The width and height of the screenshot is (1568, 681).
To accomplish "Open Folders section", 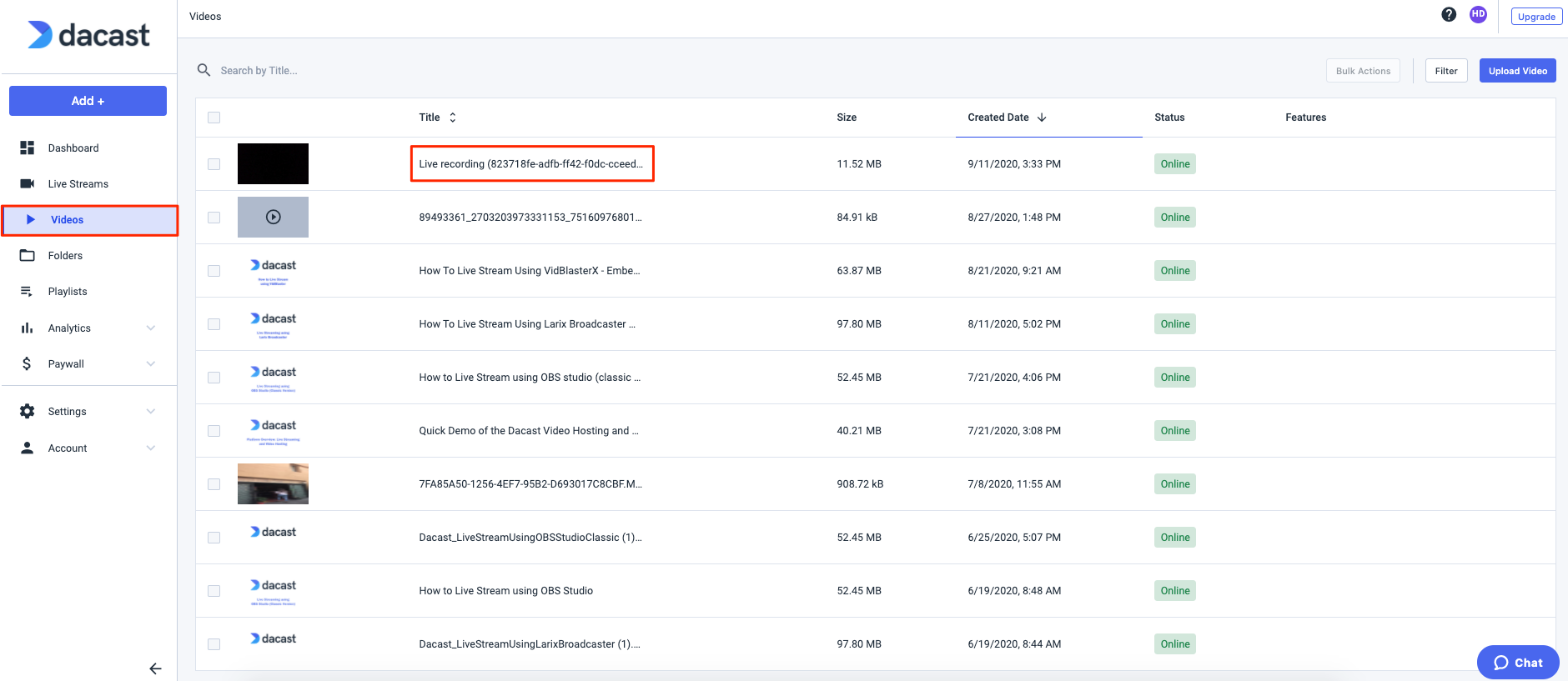I will tap(65, 255).
